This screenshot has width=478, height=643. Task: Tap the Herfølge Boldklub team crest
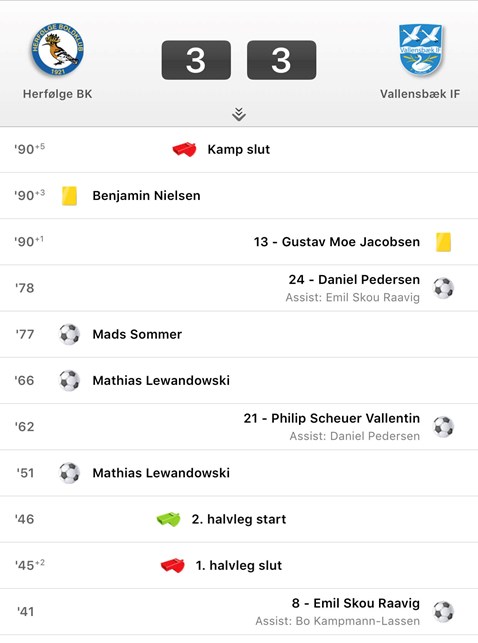pos(57,49)
